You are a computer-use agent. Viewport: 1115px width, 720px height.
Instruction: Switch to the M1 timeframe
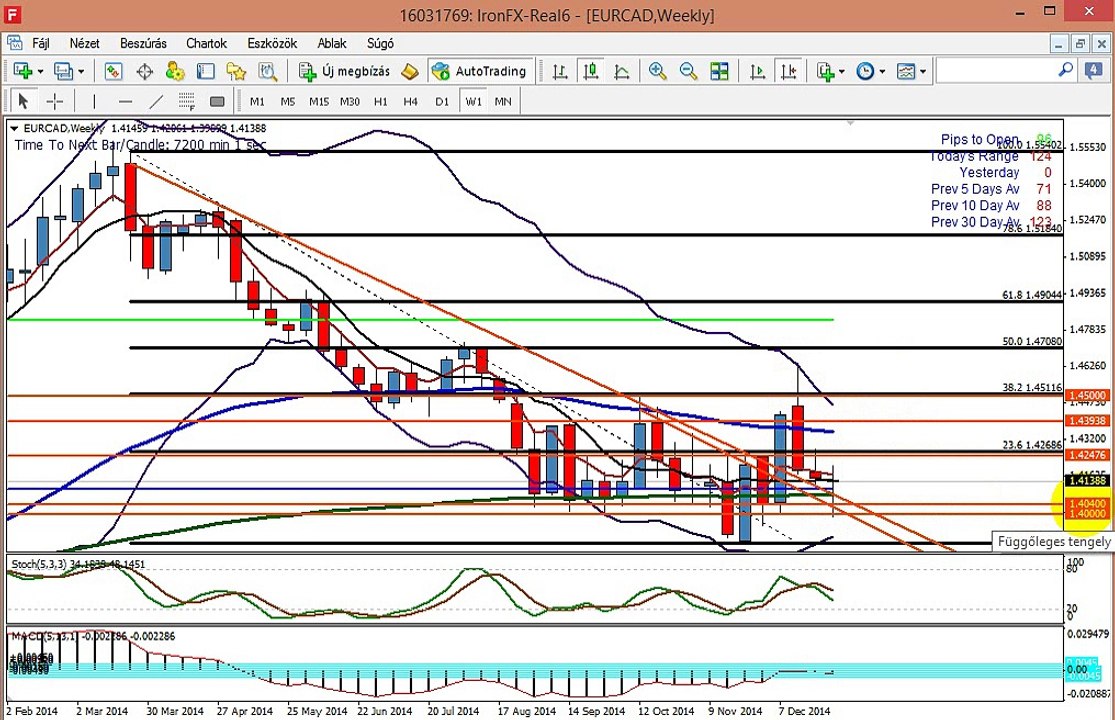(257, 102)
